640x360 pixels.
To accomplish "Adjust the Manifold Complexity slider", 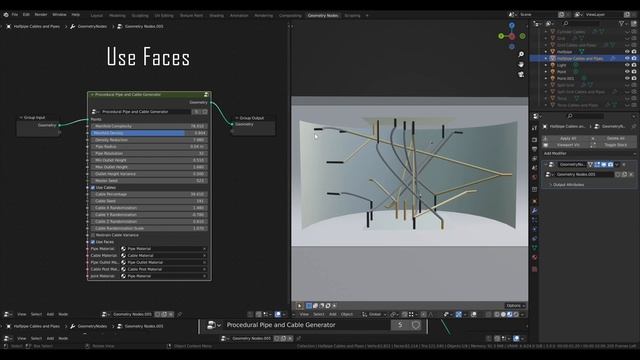I will coord(149,127).
